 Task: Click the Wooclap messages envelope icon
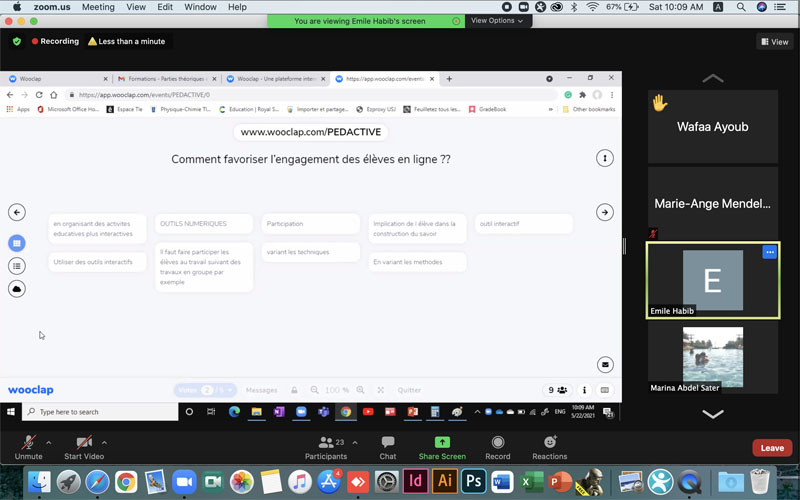pos(605,365)
